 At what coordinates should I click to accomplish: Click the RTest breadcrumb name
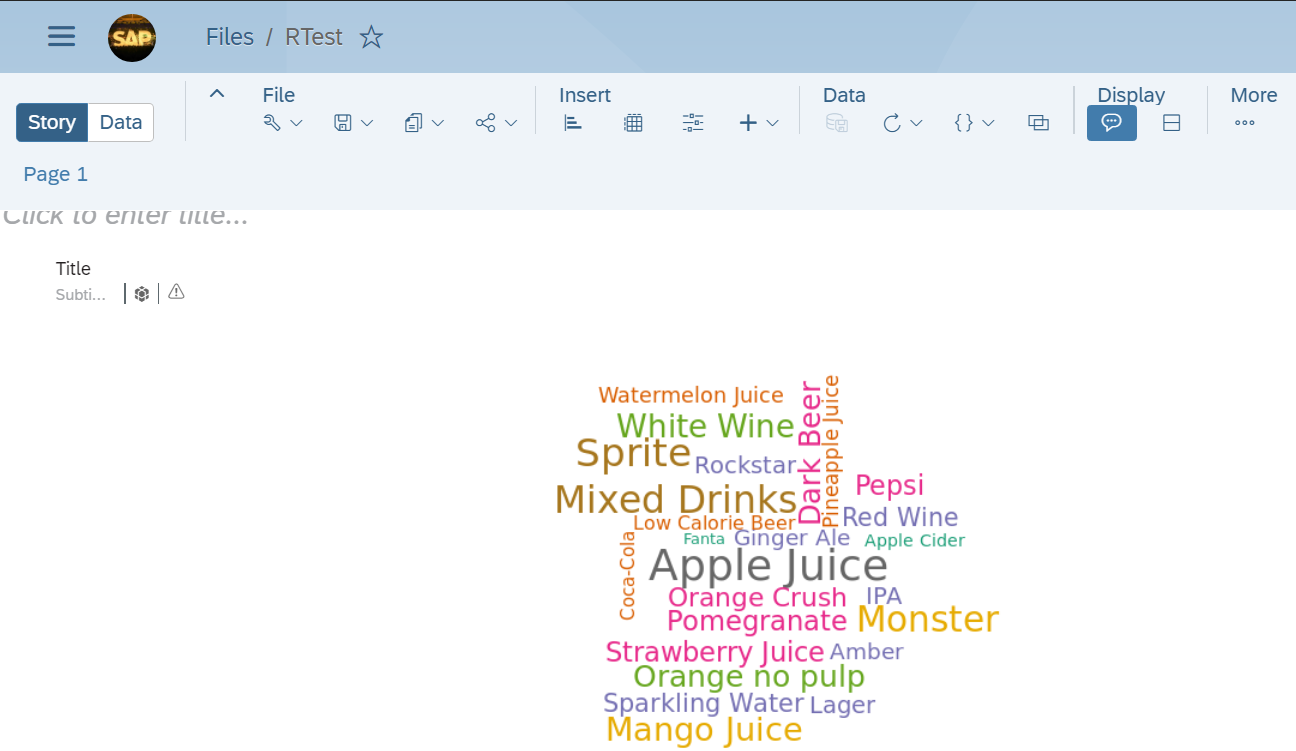314,37
